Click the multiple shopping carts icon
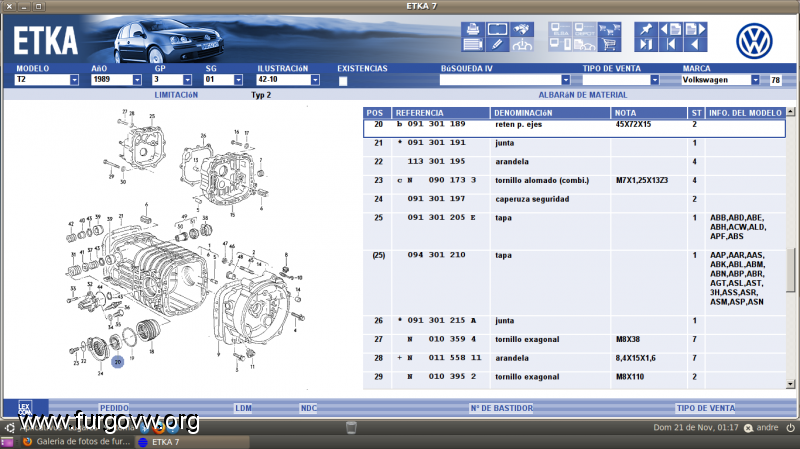 (x=609, y=29)
